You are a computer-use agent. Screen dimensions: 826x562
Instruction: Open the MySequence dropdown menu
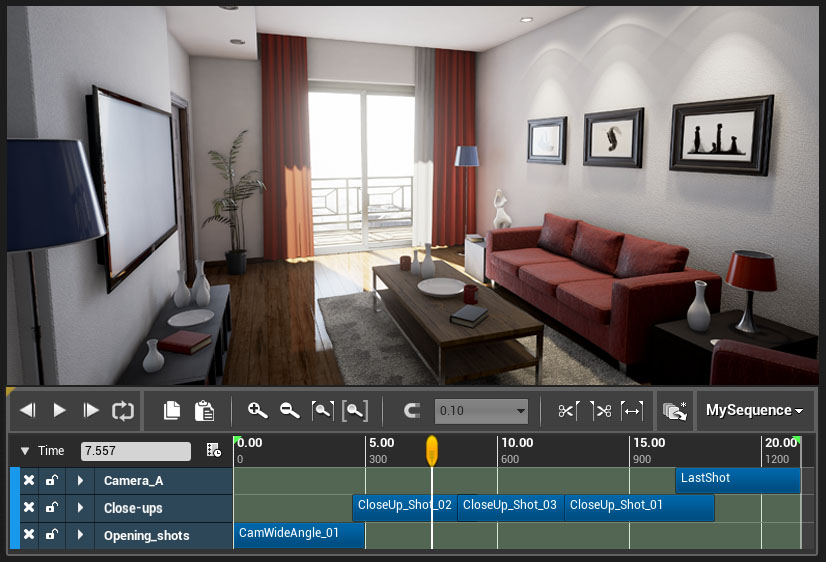pyautogui.click(x=754, y=410)
